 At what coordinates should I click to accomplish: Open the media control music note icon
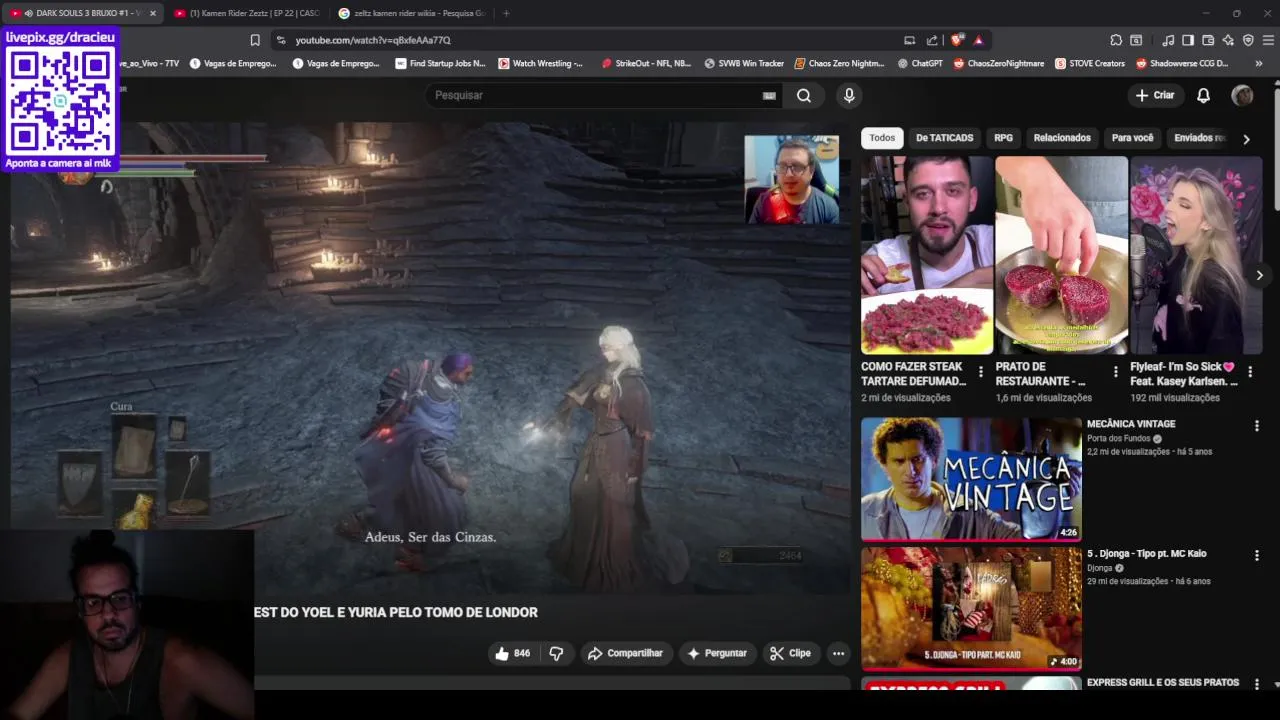[1168, 40]
